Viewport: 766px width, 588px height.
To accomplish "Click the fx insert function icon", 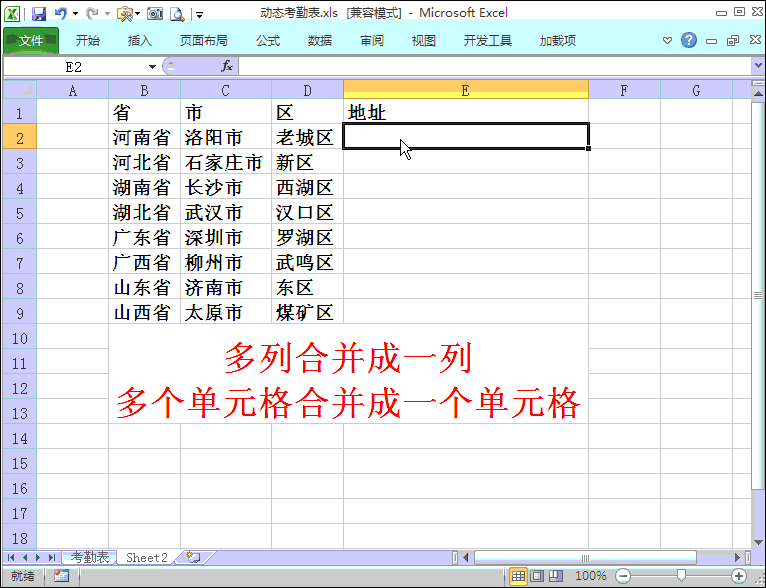I will click(227, 66).
